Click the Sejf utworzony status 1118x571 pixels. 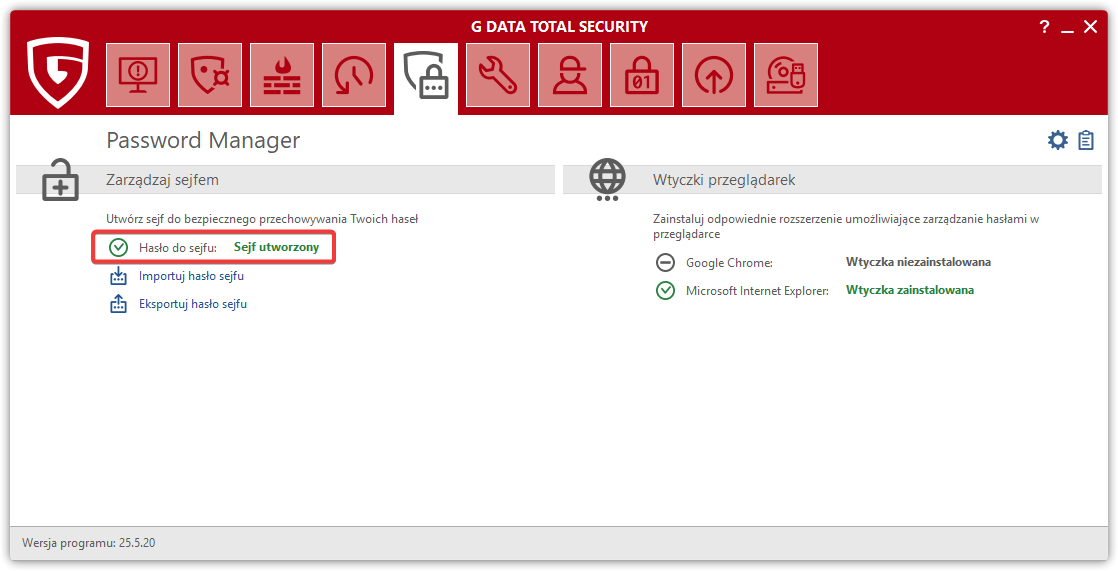coord(277,247)
